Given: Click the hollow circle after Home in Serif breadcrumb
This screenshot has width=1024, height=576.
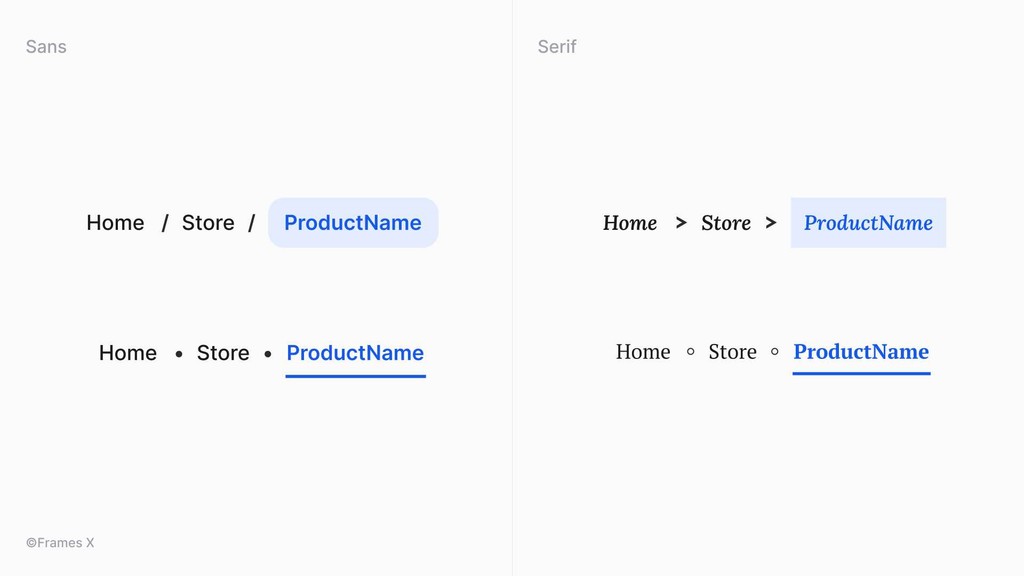Looking at the screenshot, I should click(691, 352).
